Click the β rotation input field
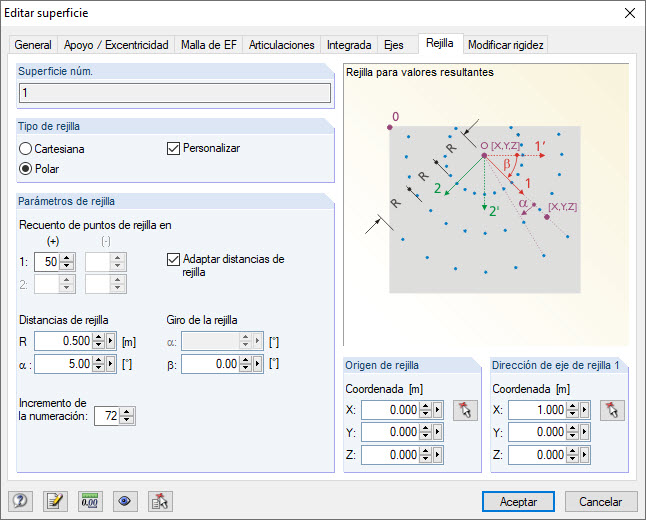Image resolution: width=646 pixels, height=520 pixels. tap(210, 364)
